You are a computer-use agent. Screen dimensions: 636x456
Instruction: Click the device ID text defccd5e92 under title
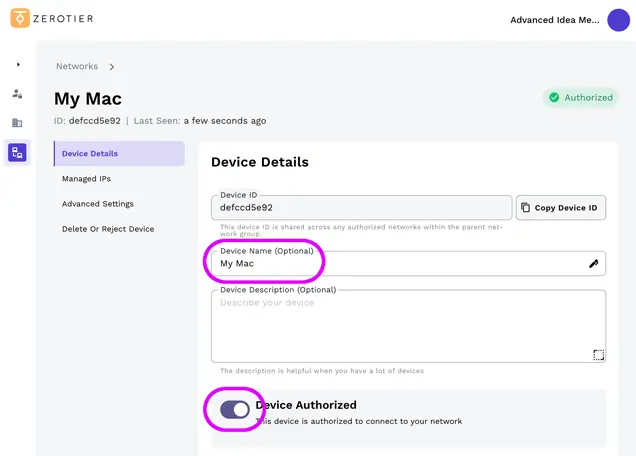pos(95,121)
